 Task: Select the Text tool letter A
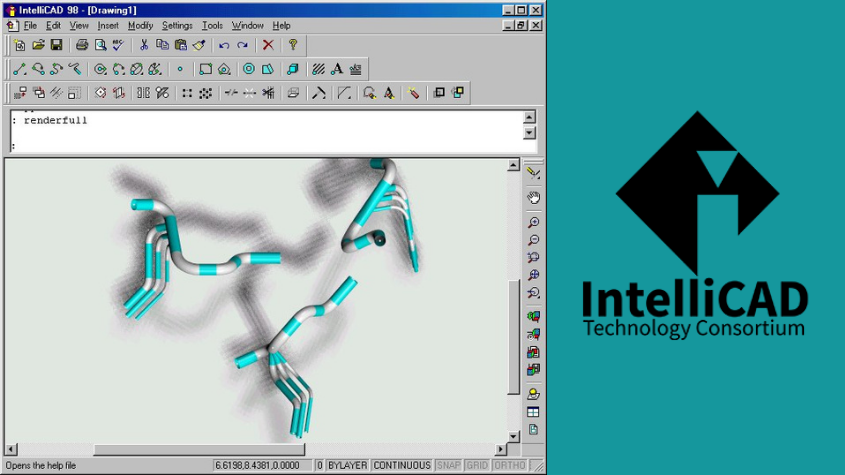(337, 69)
